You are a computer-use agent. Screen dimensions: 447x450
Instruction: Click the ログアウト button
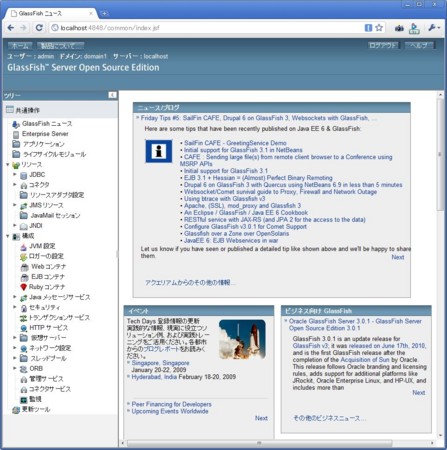click(383, 46)
